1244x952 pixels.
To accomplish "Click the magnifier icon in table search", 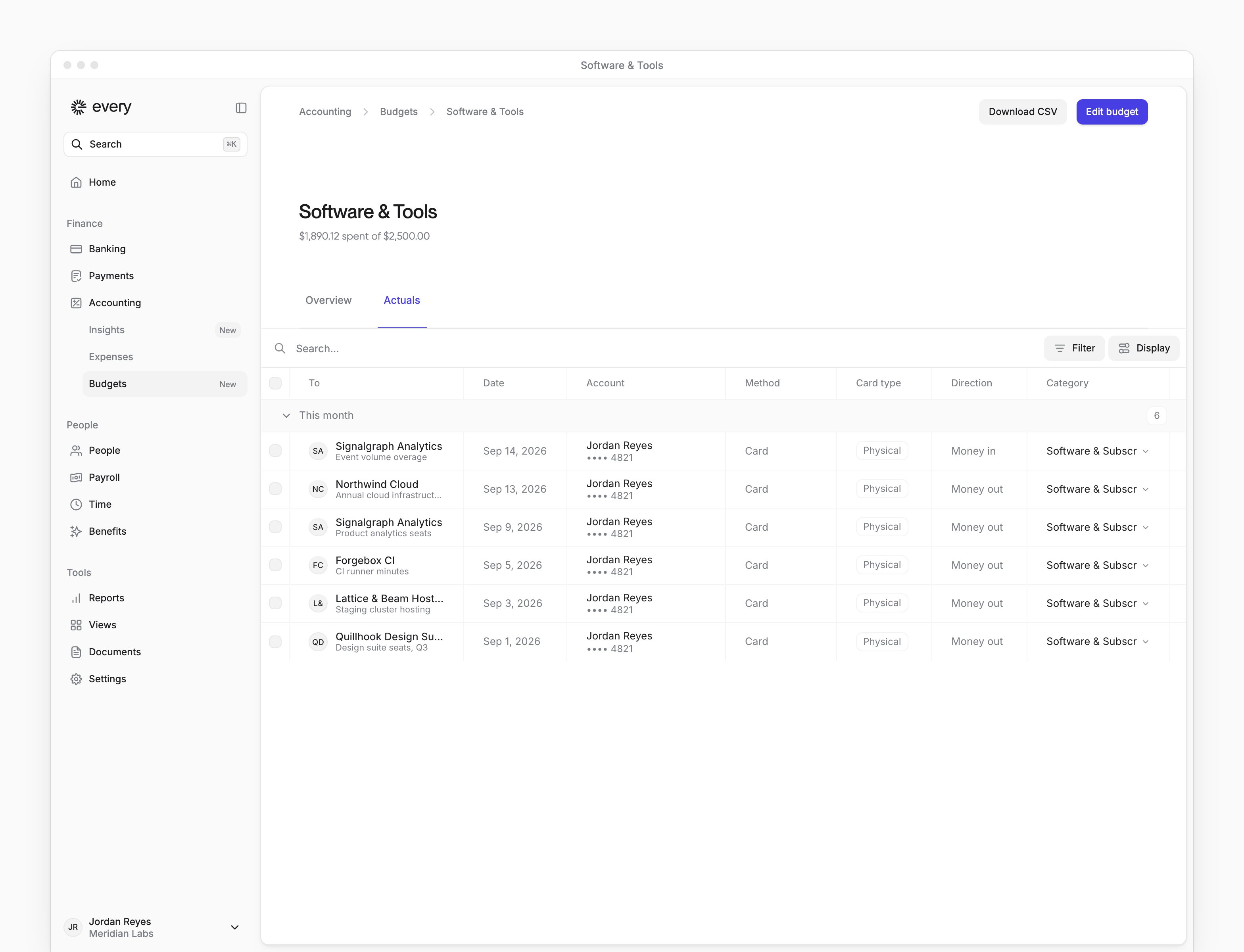I will [280, 349].
